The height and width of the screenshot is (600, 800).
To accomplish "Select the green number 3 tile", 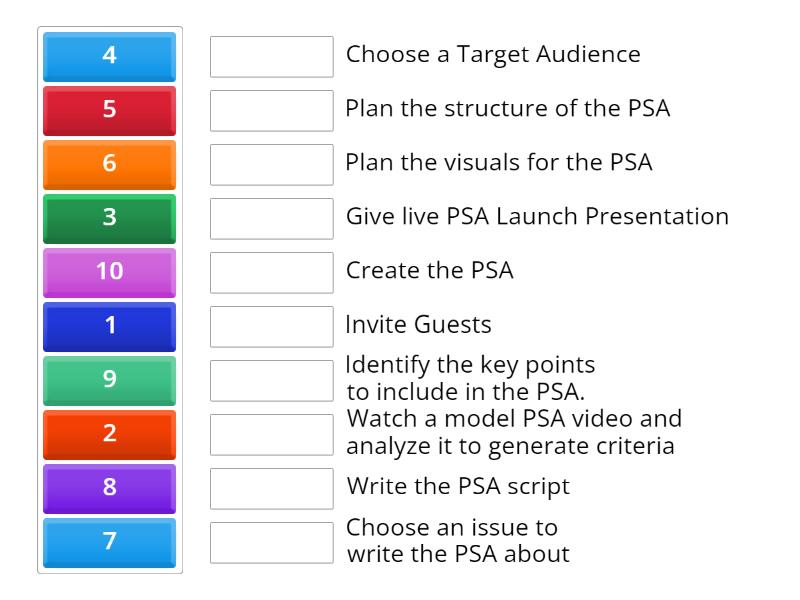I will 108,218.
